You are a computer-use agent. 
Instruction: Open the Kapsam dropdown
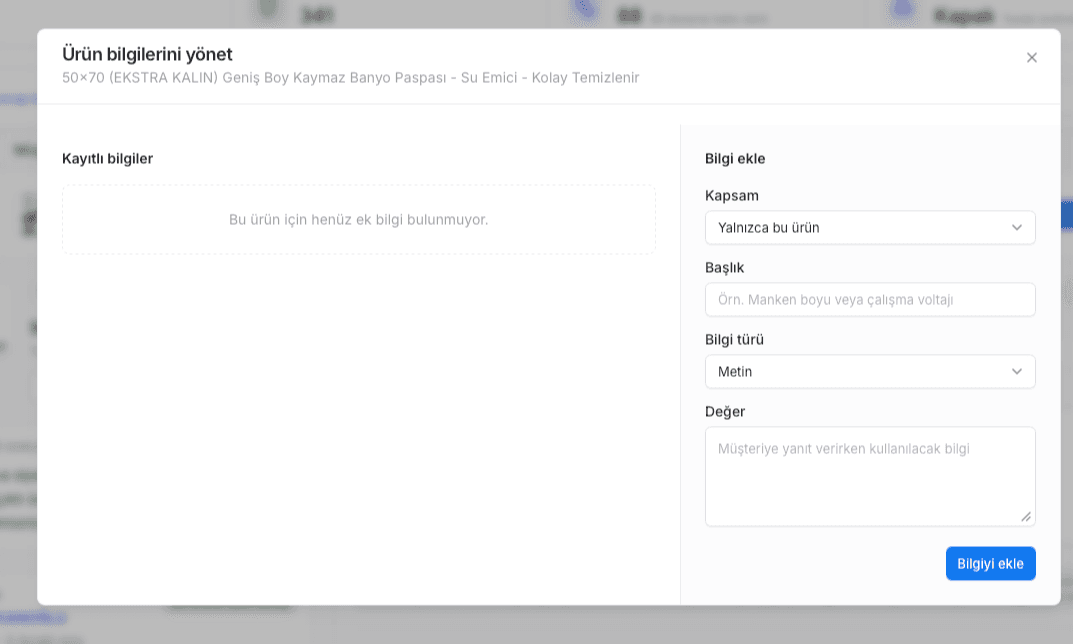870,228
